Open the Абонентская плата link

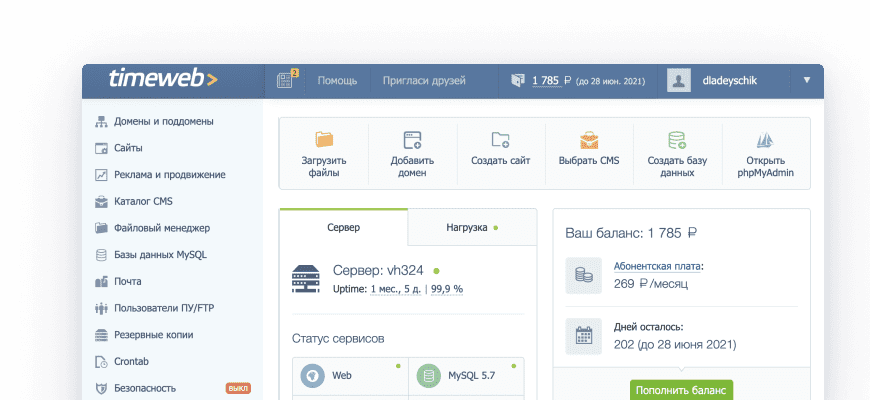coord(657,266)
